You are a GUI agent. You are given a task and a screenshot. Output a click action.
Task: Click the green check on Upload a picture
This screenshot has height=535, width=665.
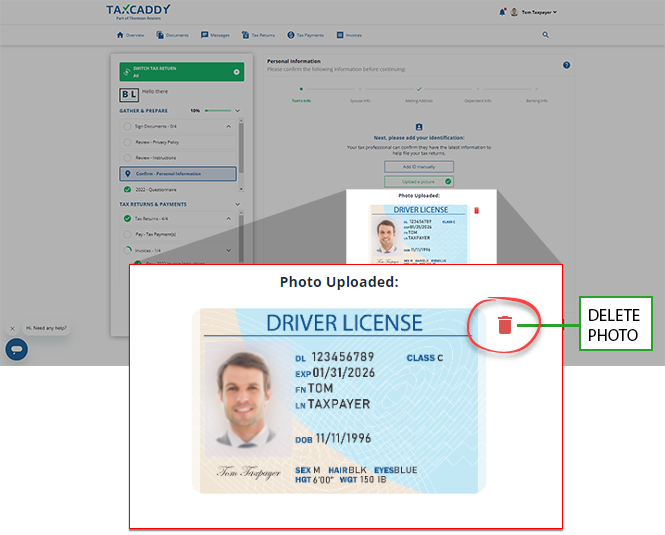[x=448, y=182]
